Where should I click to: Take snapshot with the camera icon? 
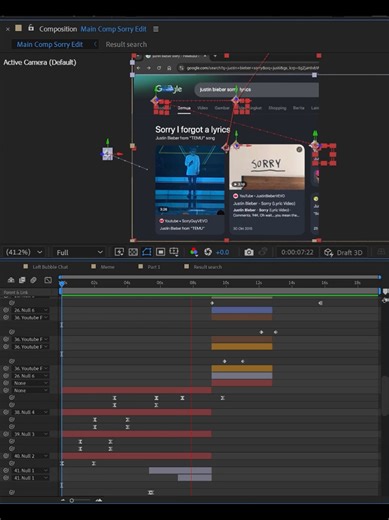(x=249, y=252)
